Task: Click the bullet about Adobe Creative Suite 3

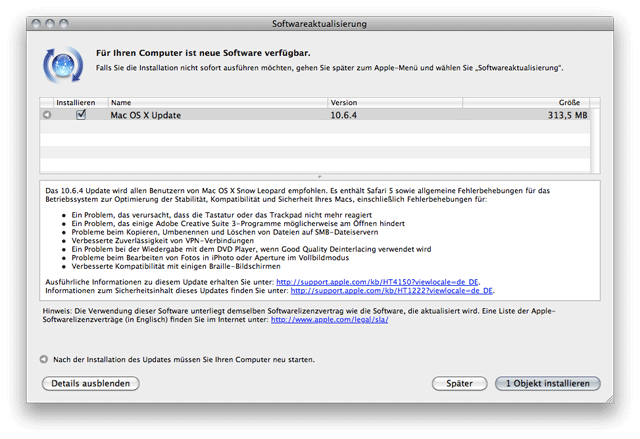Action: 238,224
